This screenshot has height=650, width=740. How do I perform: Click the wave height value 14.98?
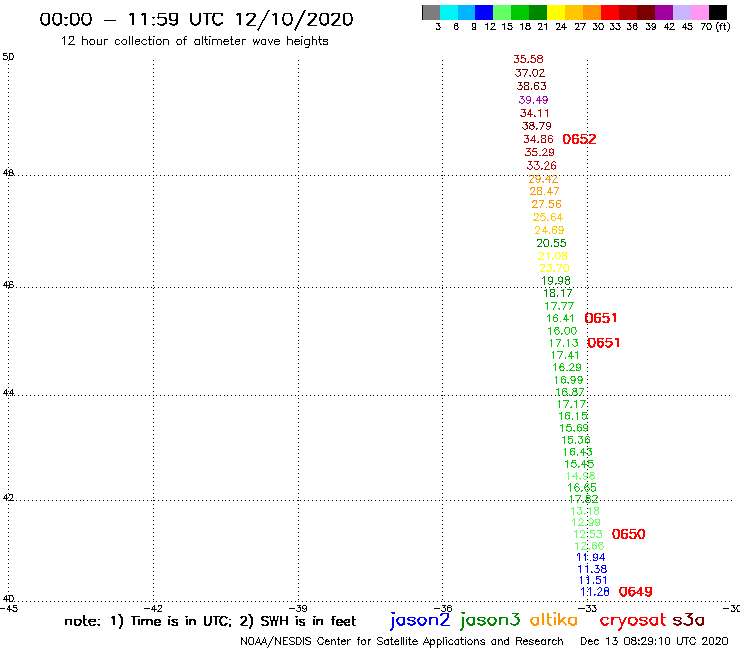580,476
